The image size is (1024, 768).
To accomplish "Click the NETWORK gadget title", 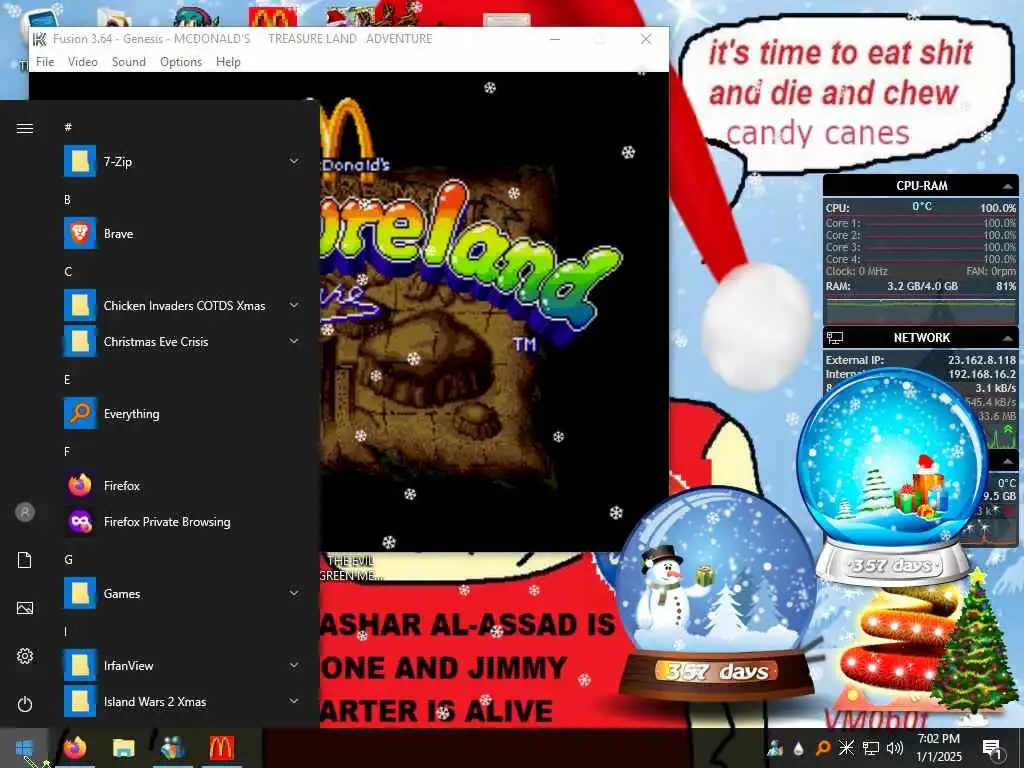I will pyautogui.click(x=921, y=338).
